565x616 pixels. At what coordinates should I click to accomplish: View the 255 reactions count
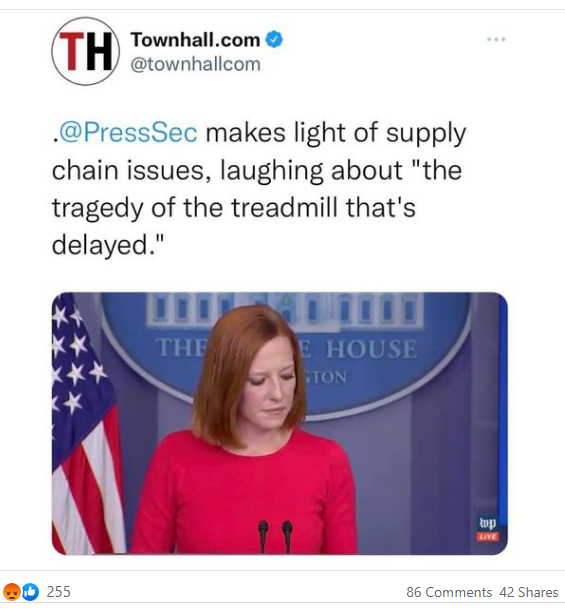59,592
